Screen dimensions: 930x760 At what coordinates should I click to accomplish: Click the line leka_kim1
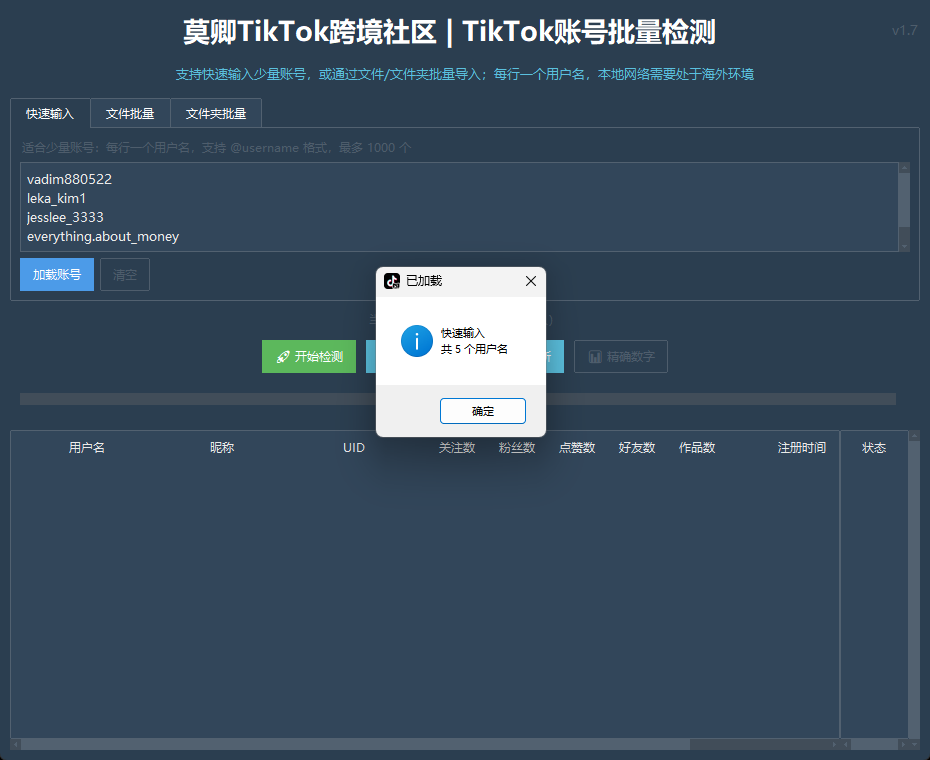pos(56,198)
